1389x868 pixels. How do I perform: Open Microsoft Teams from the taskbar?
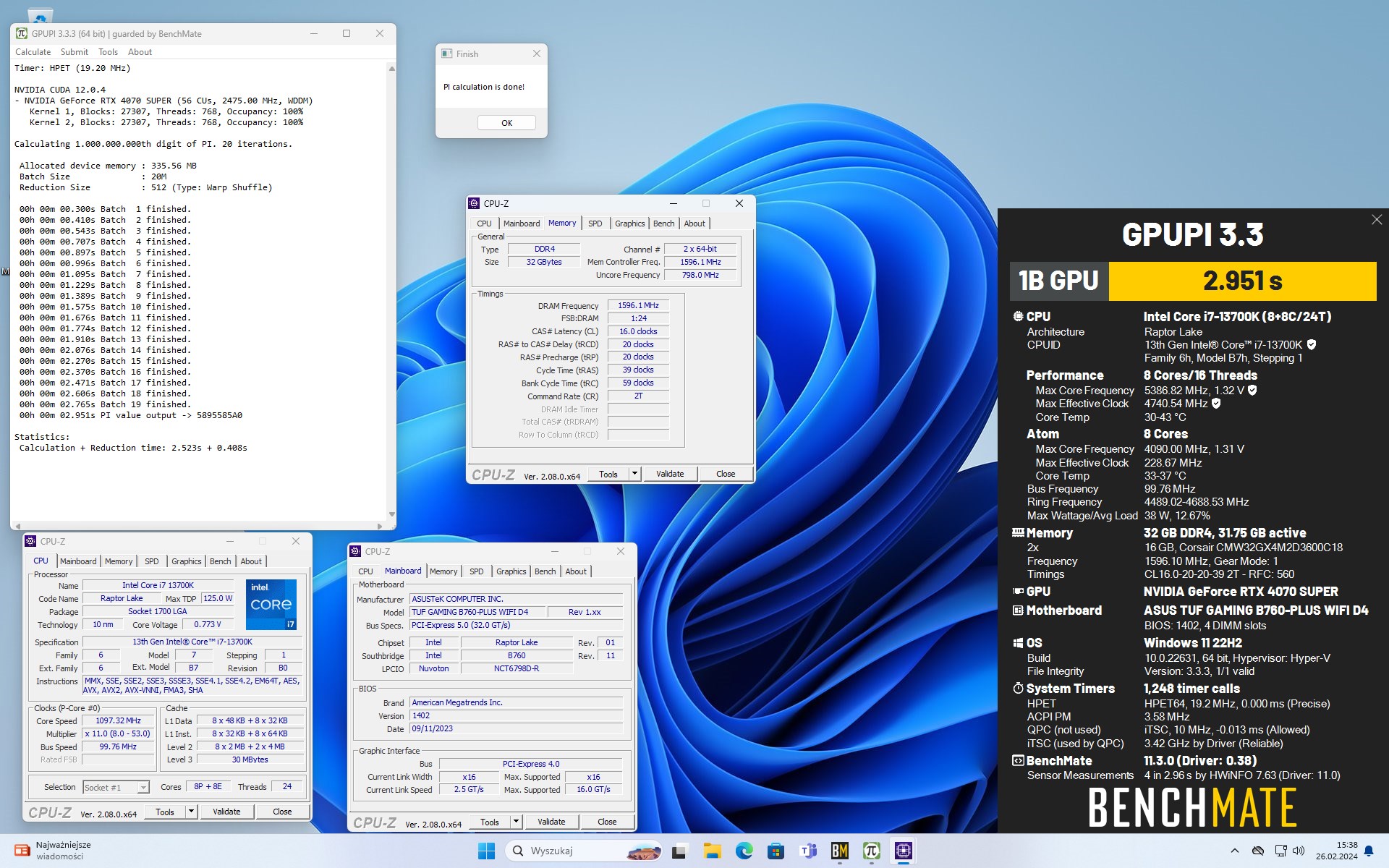[807, 851]
